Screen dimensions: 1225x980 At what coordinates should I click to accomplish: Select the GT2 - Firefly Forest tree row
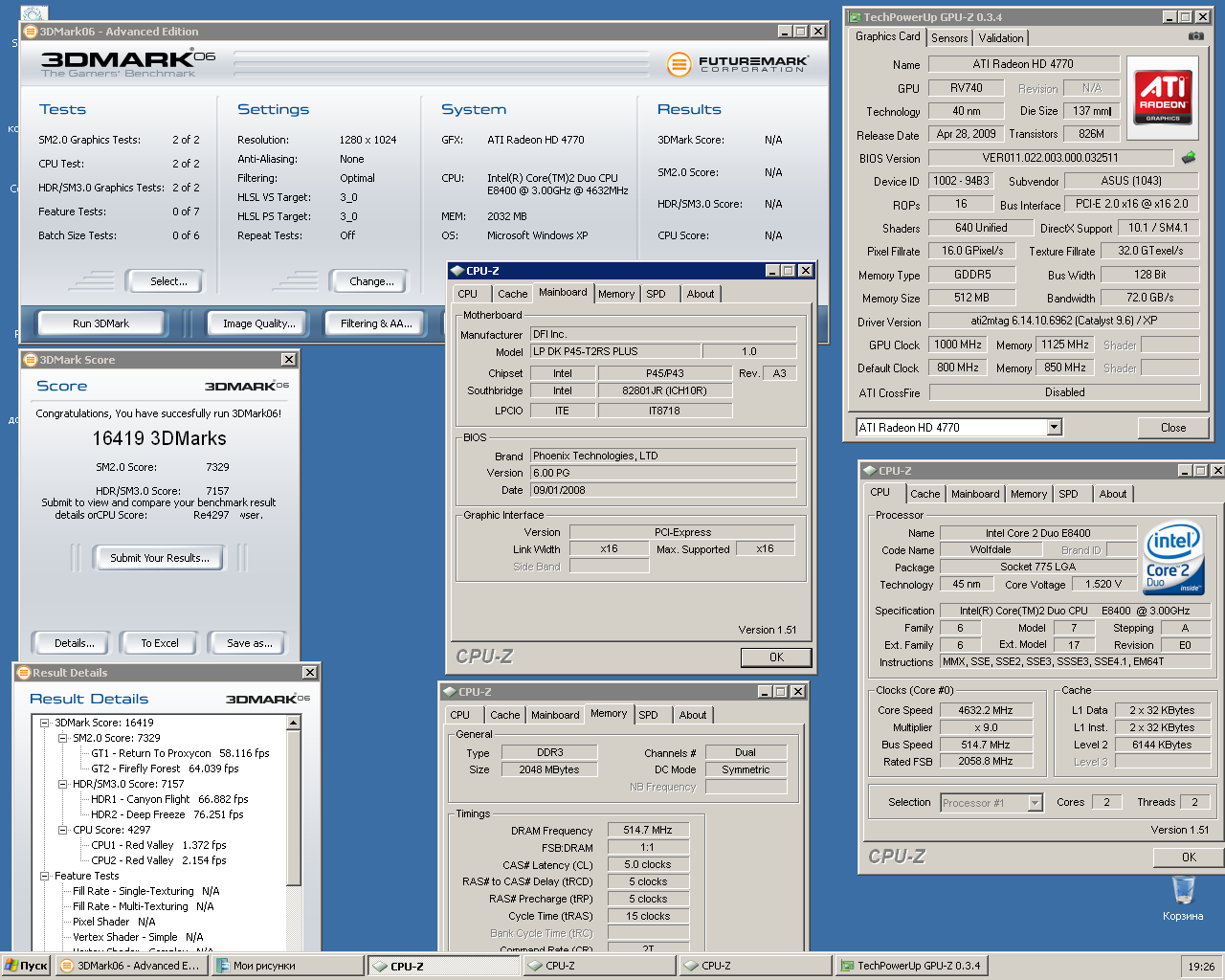point(165,768)
